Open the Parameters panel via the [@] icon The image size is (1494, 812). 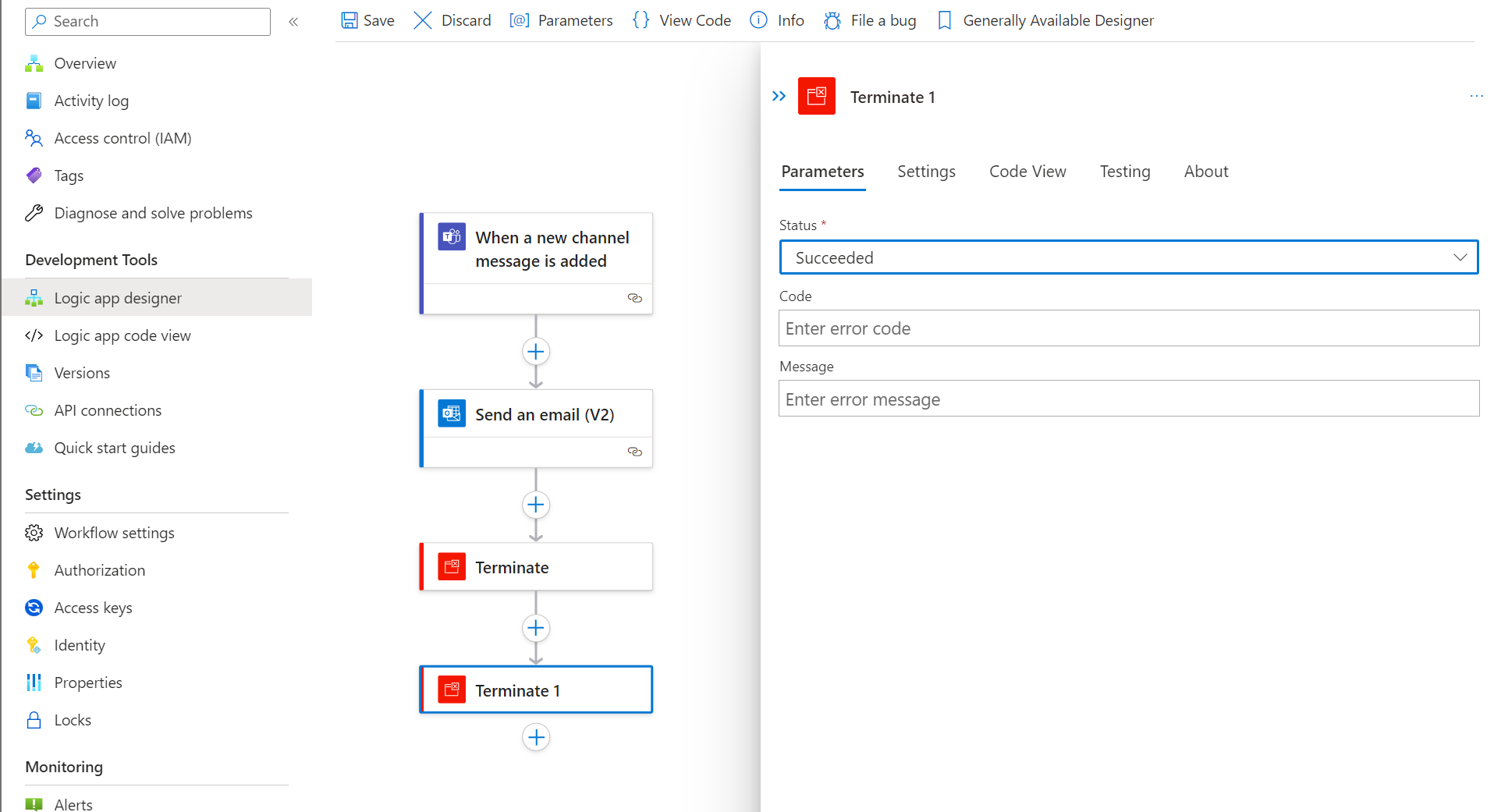[520, 20]
